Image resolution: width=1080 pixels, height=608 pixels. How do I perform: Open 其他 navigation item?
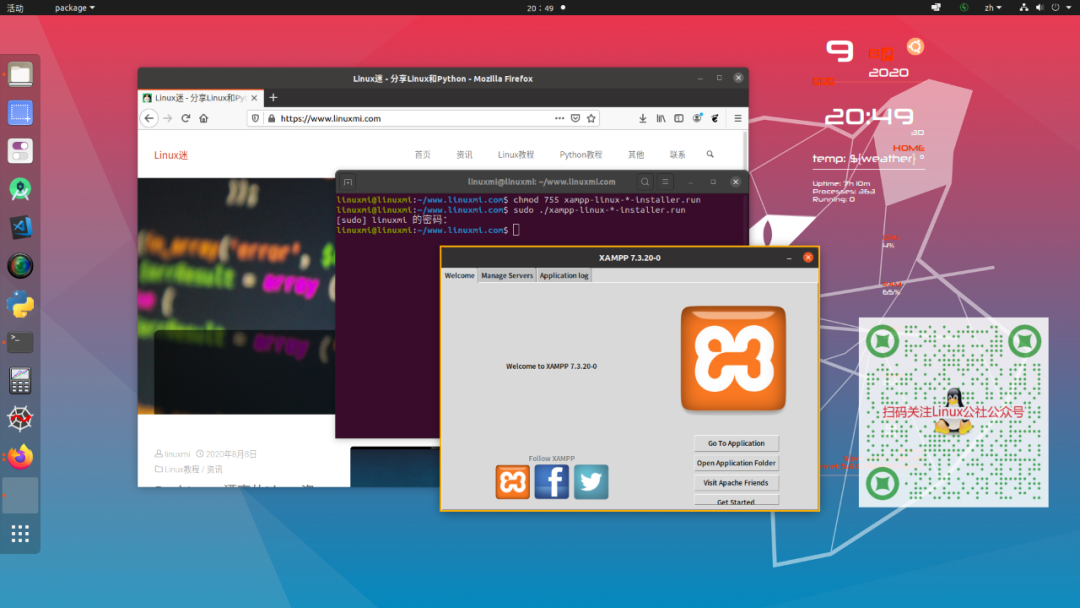pyautogui.click(x=636, y=155)
